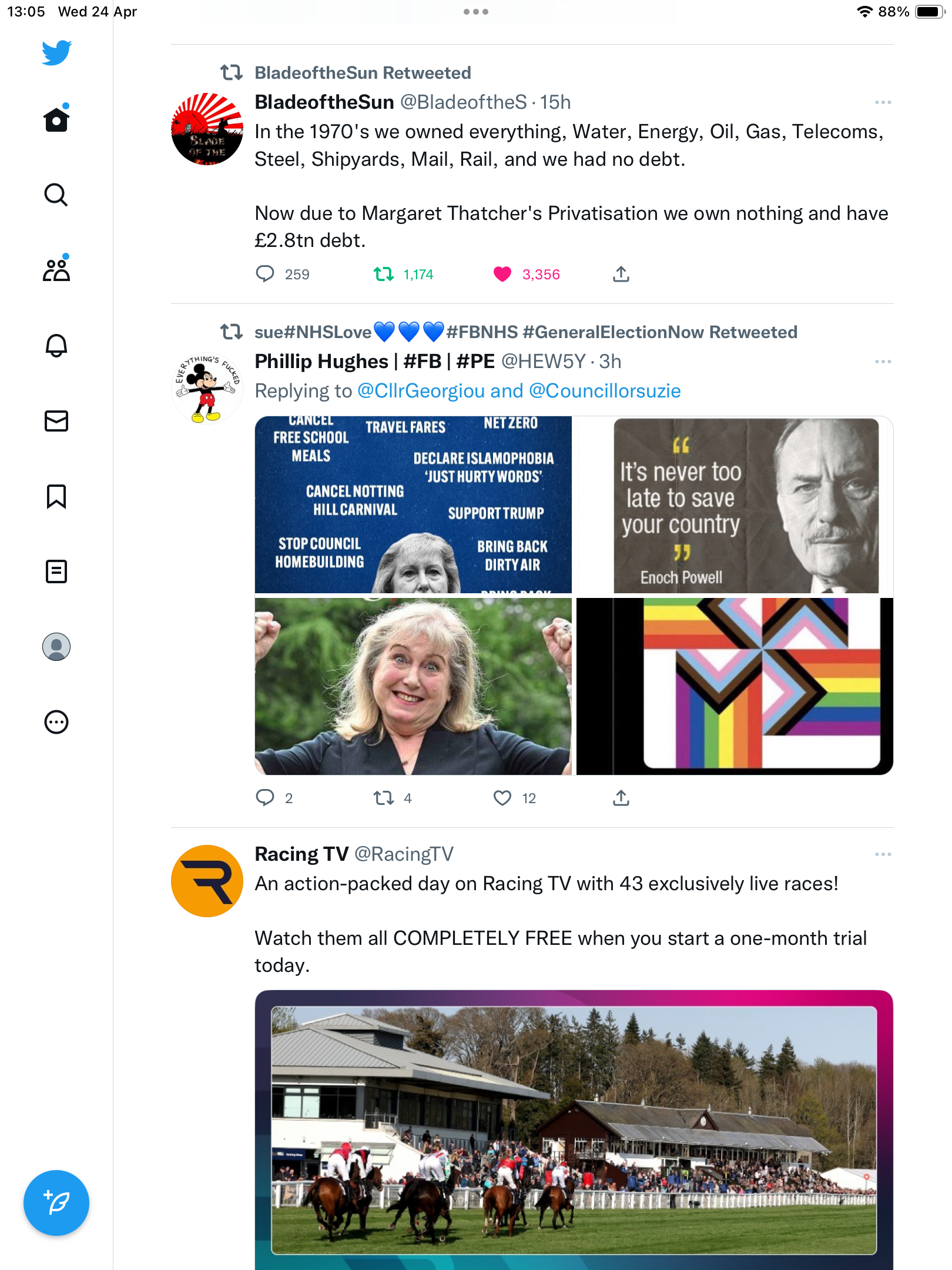This screenshot has height=1270, width=952.
Task: Open the Notifications bell
Action: (56, 345)
